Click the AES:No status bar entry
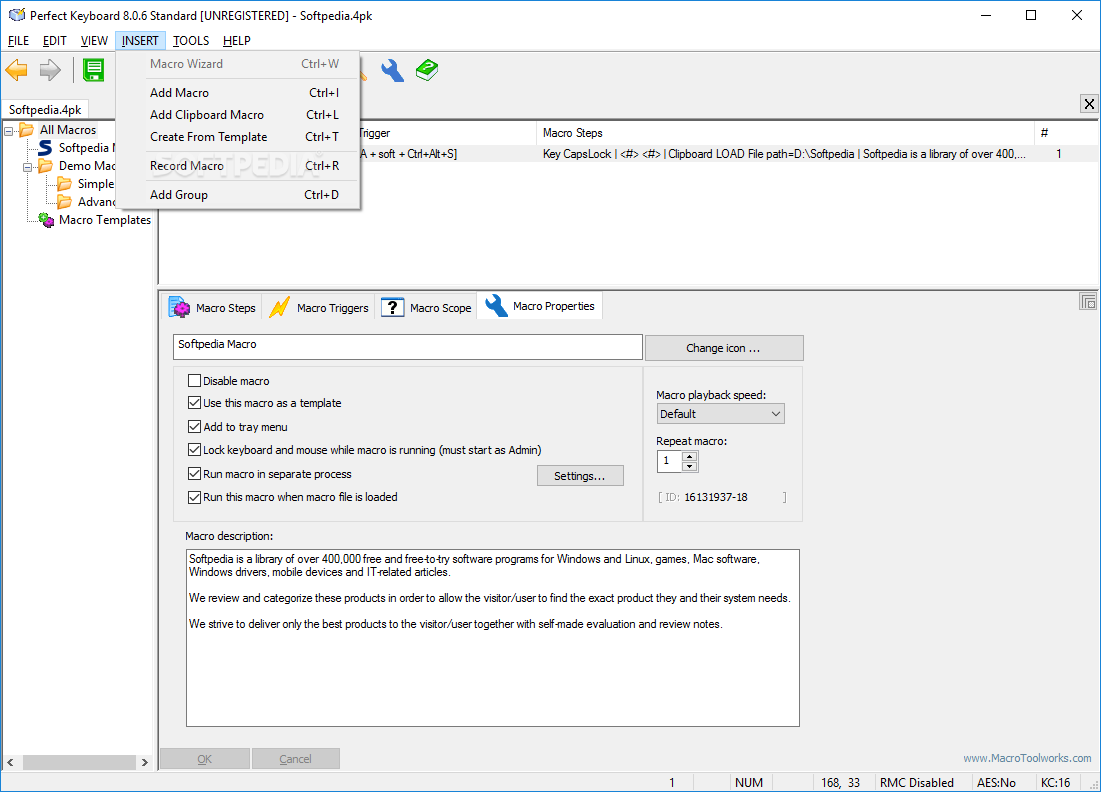1101x792 pixels. pos(996,782)
